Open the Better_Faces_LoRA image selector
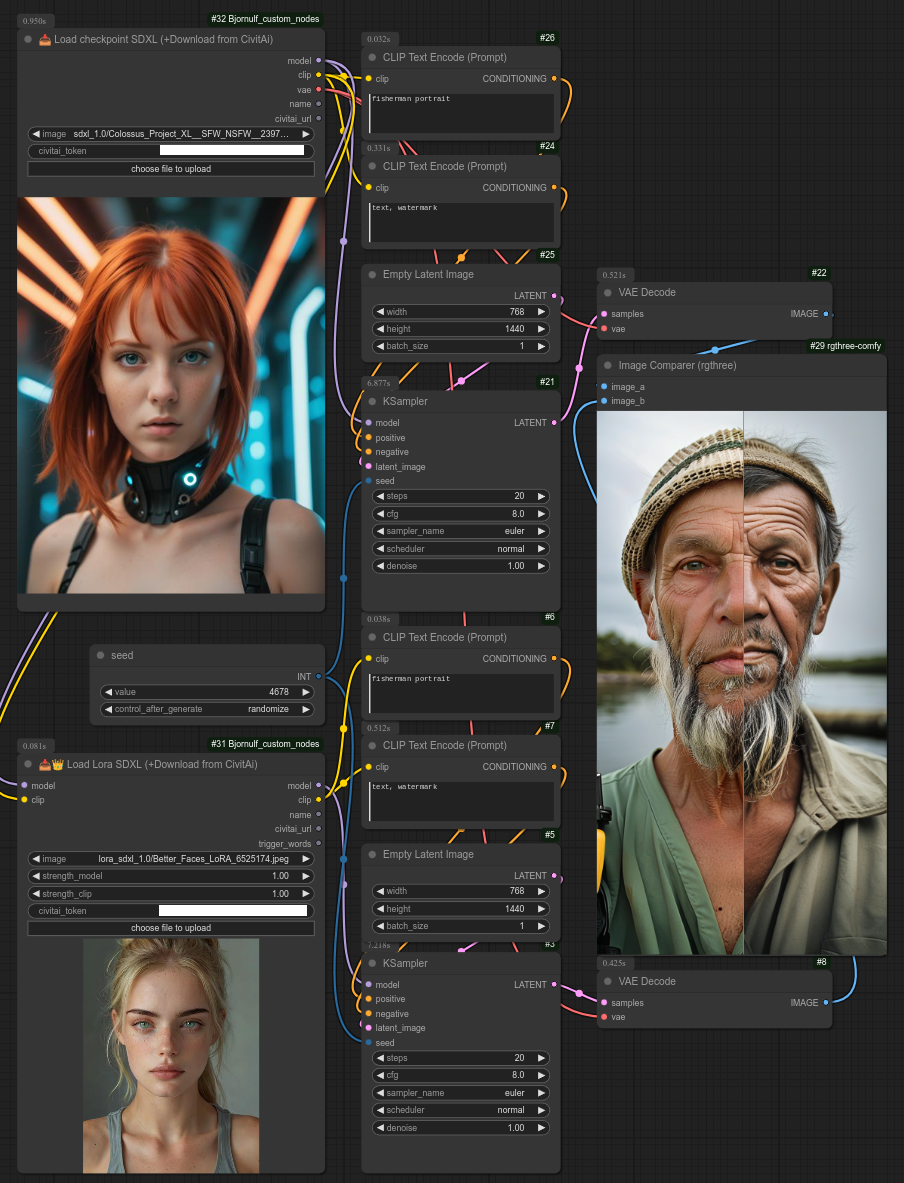The height and width of the screenshot is (1183, 904). pyautogui.click(x=171, y=859)
